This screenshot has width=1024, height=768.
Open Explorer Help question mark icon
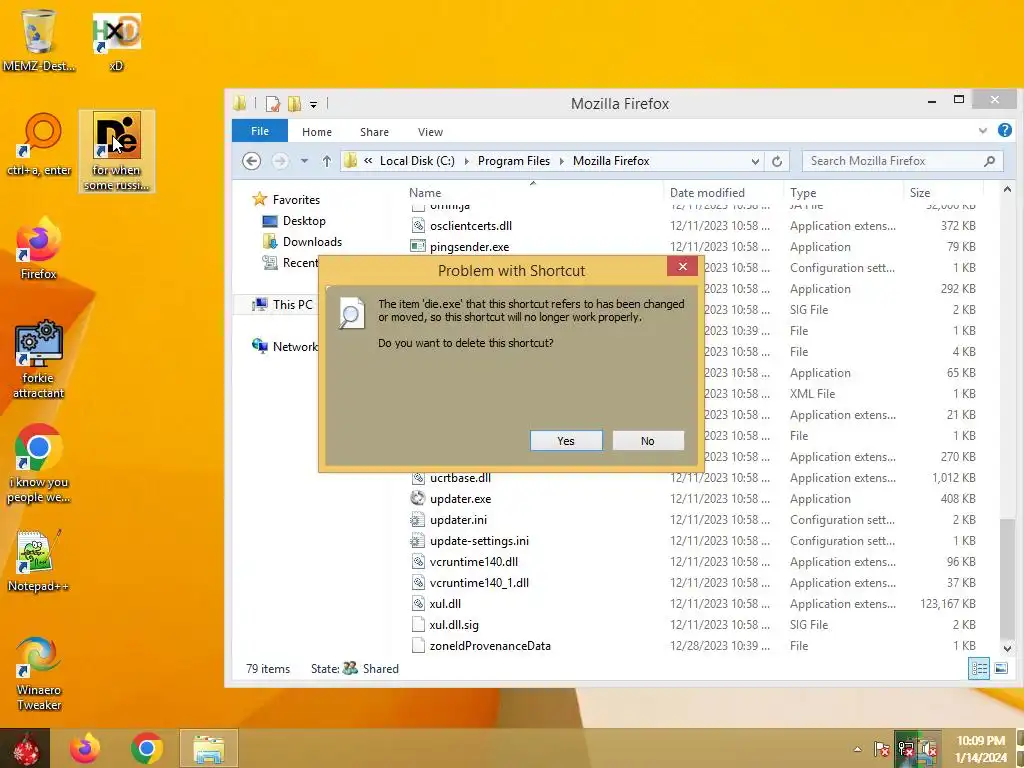1005,131
